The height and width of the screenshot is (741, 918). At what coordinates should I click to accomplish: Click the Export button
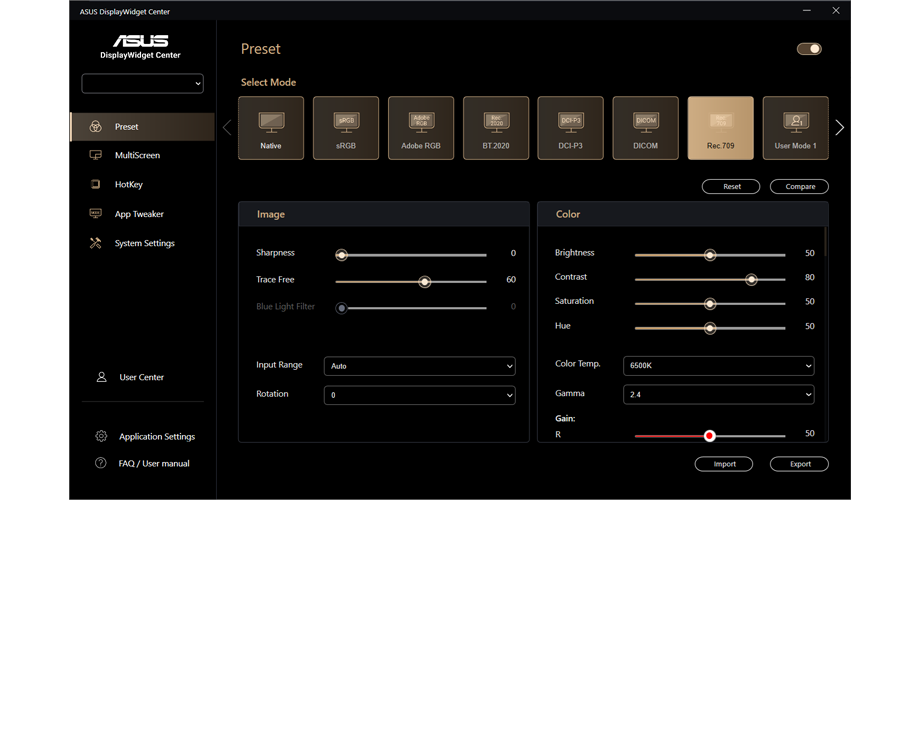pos(799,464)
